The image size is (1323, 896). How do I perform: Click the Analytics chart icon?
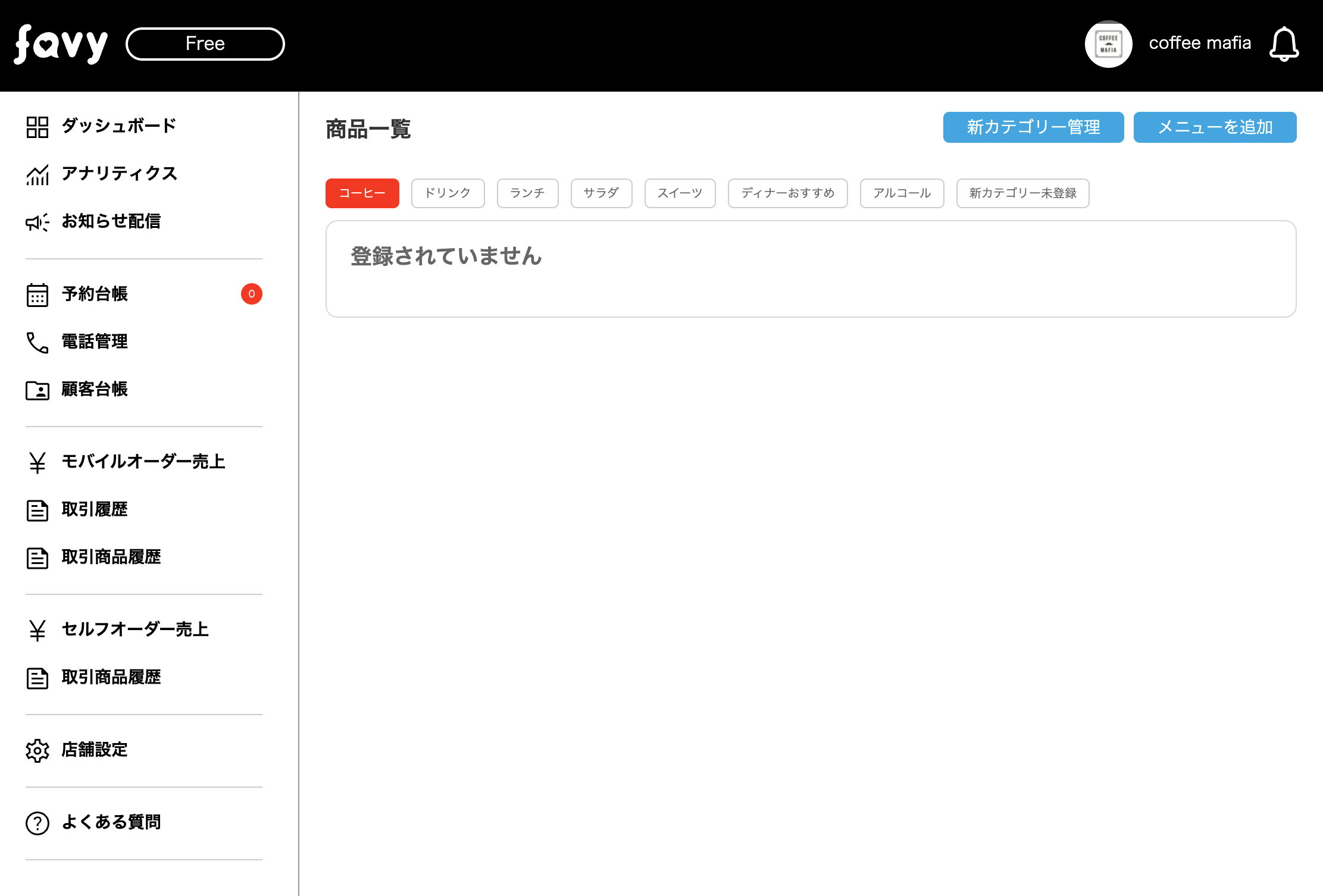point(37,174)
